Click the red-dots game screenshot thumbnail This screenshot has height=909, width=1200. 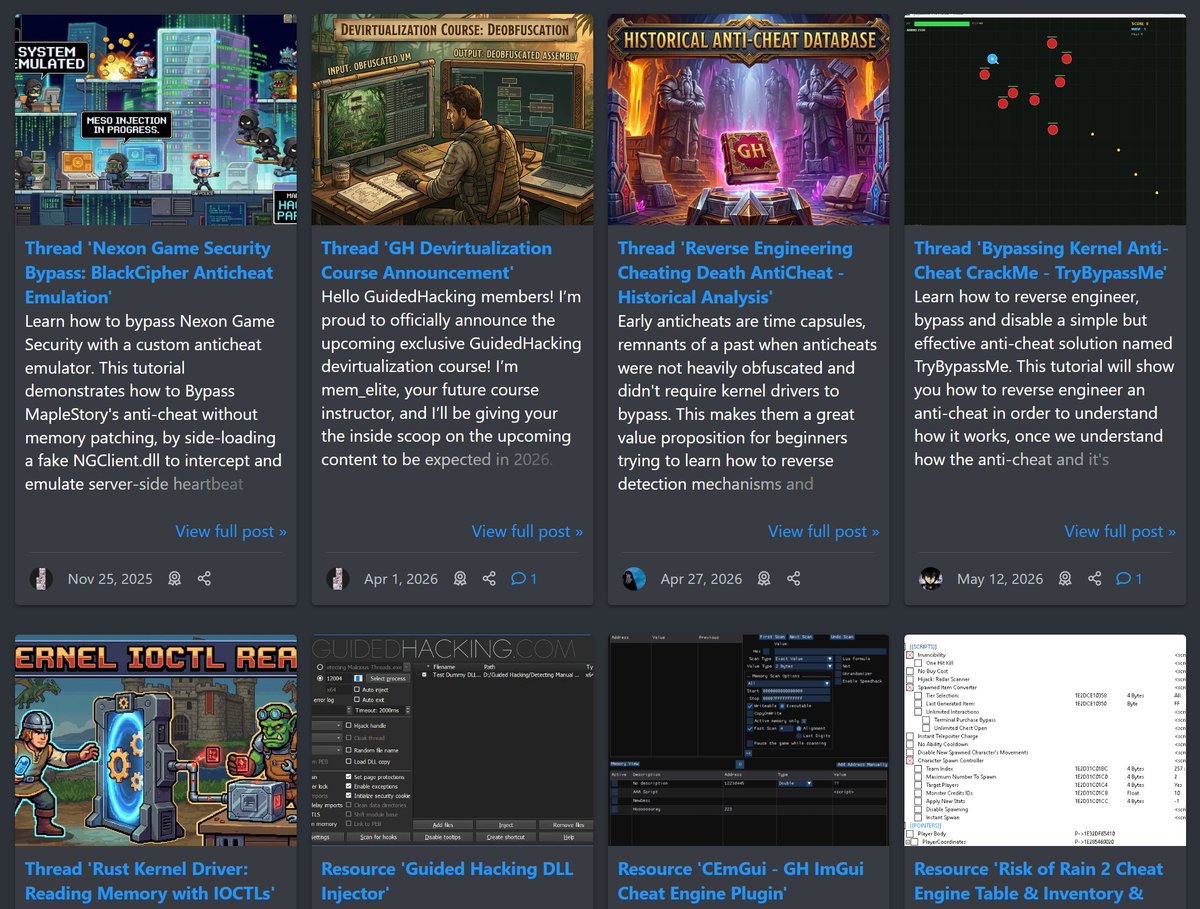tap(1045, 119)
